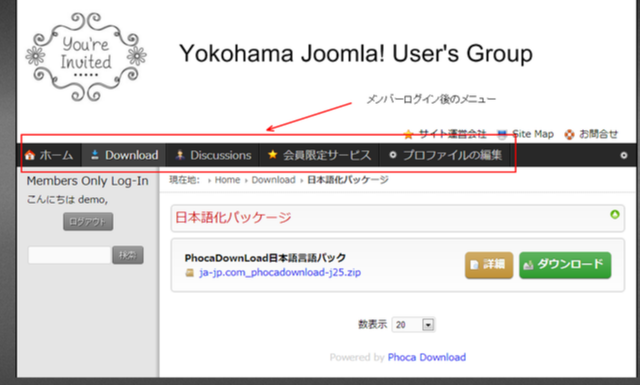Click the Yokohama Joomla! User's Group title
The image size is (640, 385).
point(356,53)
